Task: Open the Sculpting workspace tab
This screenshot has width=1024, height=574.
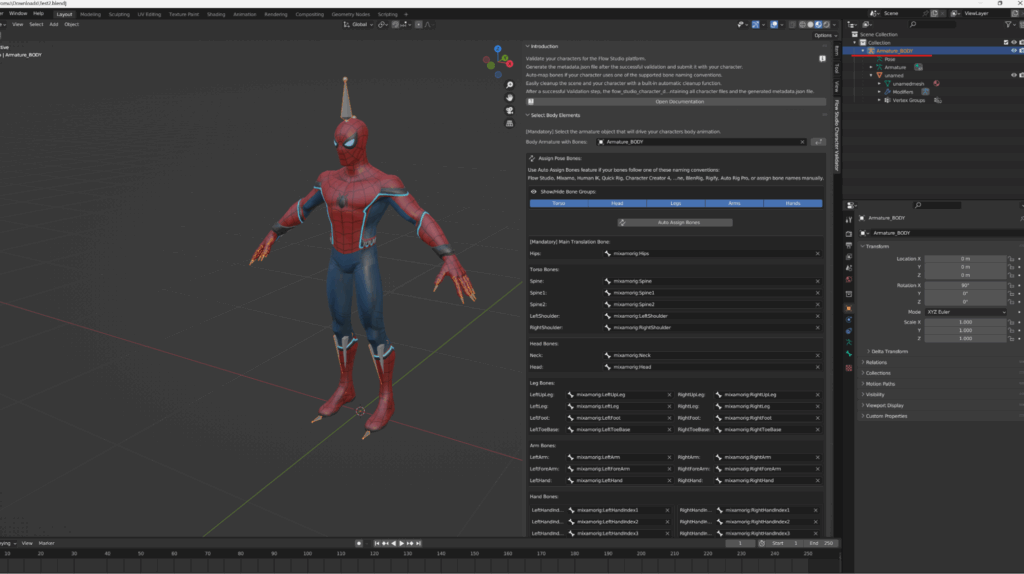Action: (119, 14)
